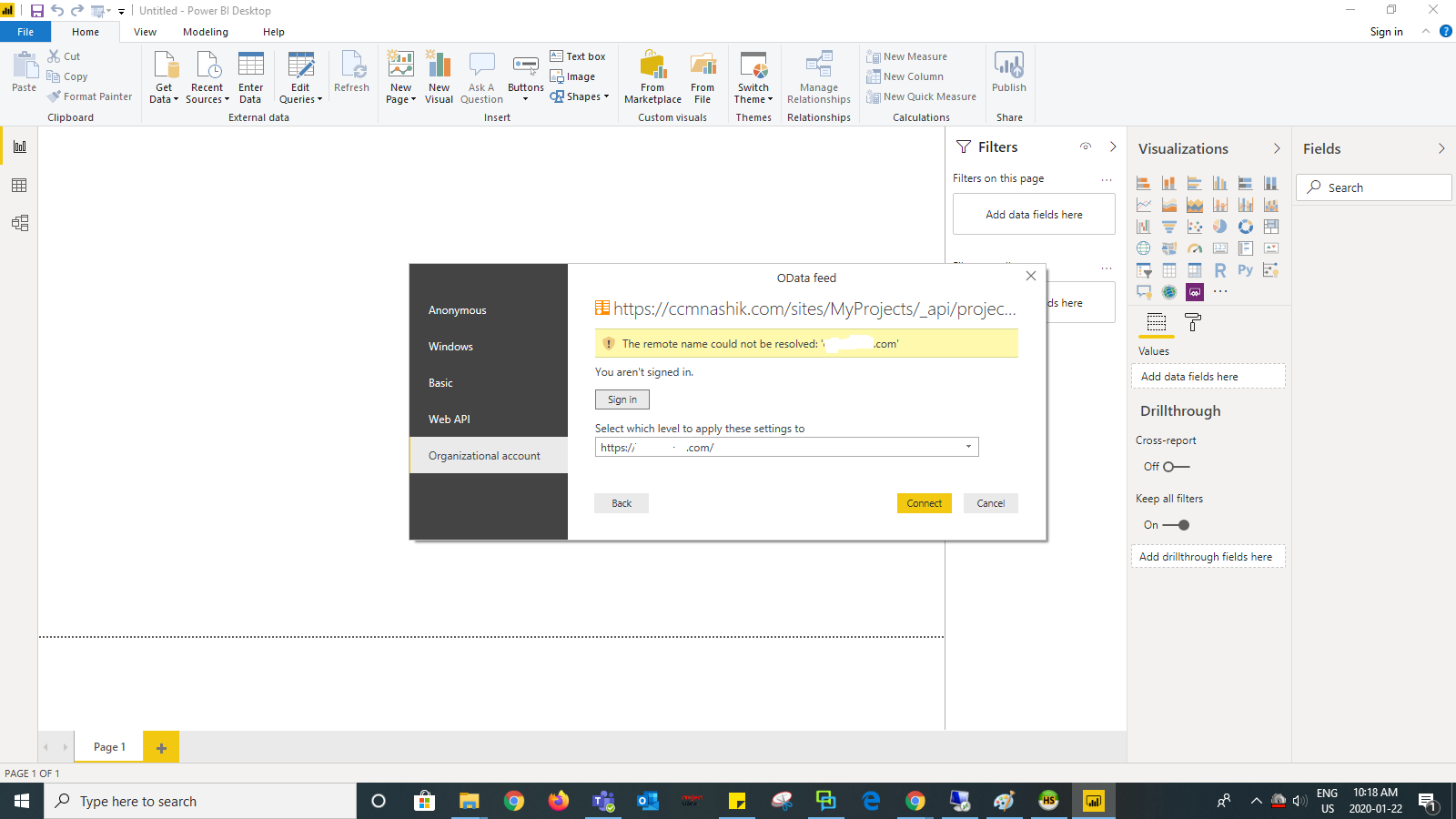Collapse the Filters pane chevron
The image size is (1456, 819).
(1113, 147)
